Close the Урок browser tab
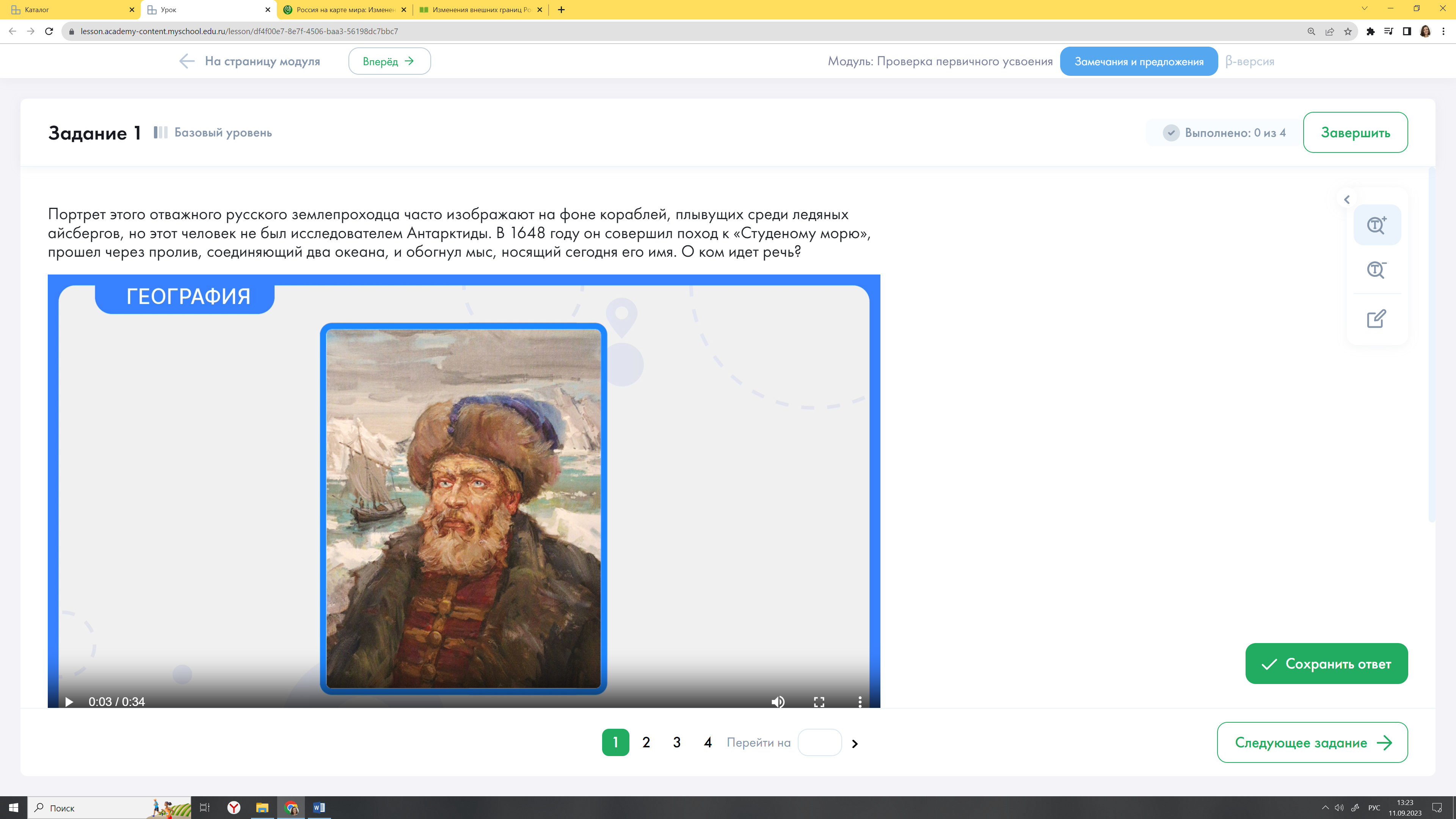This screenshot has width=1456, height=819. [268, 9]
